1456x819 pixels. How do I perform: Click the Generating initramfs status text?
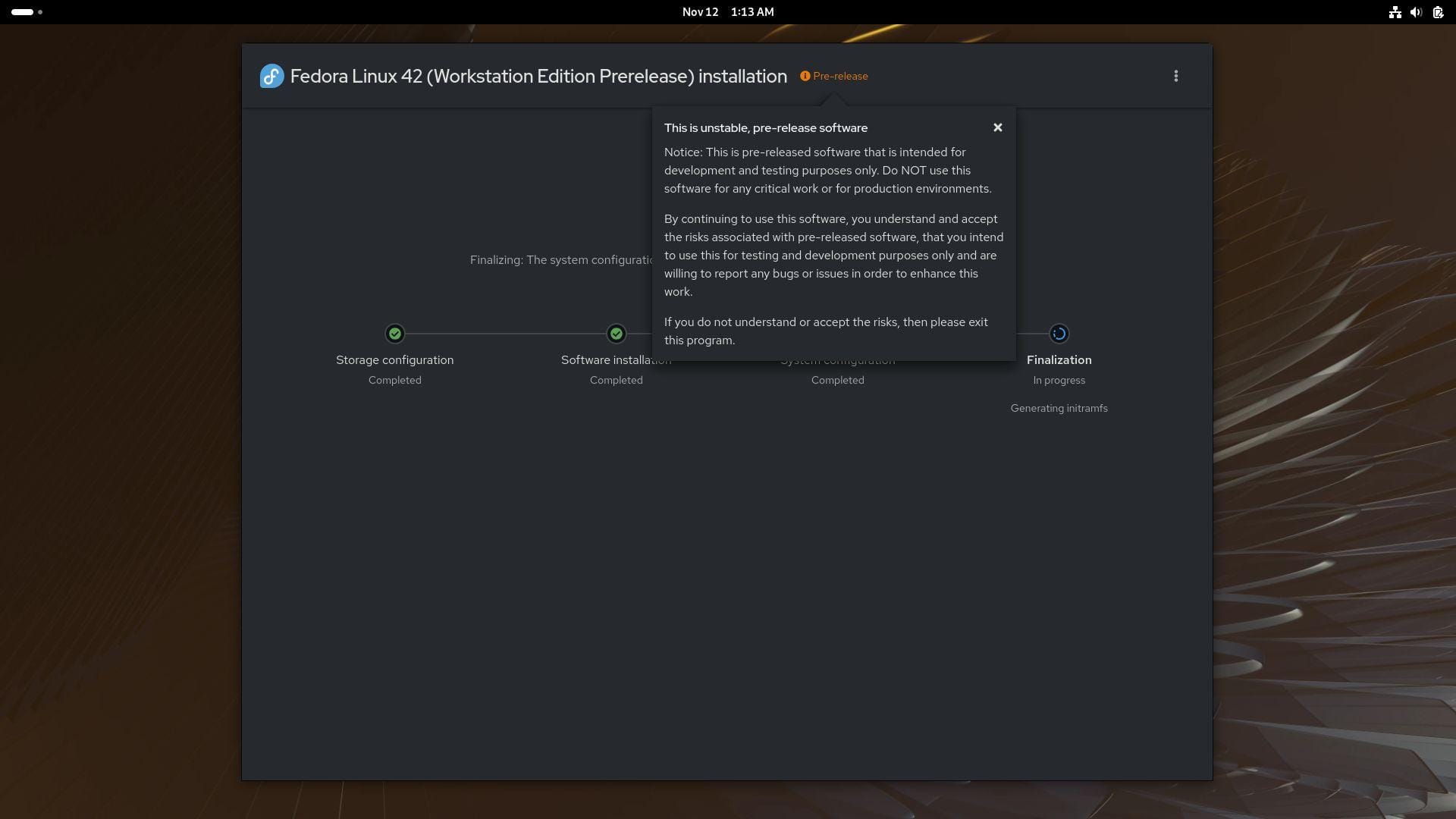click(1059, 408)
